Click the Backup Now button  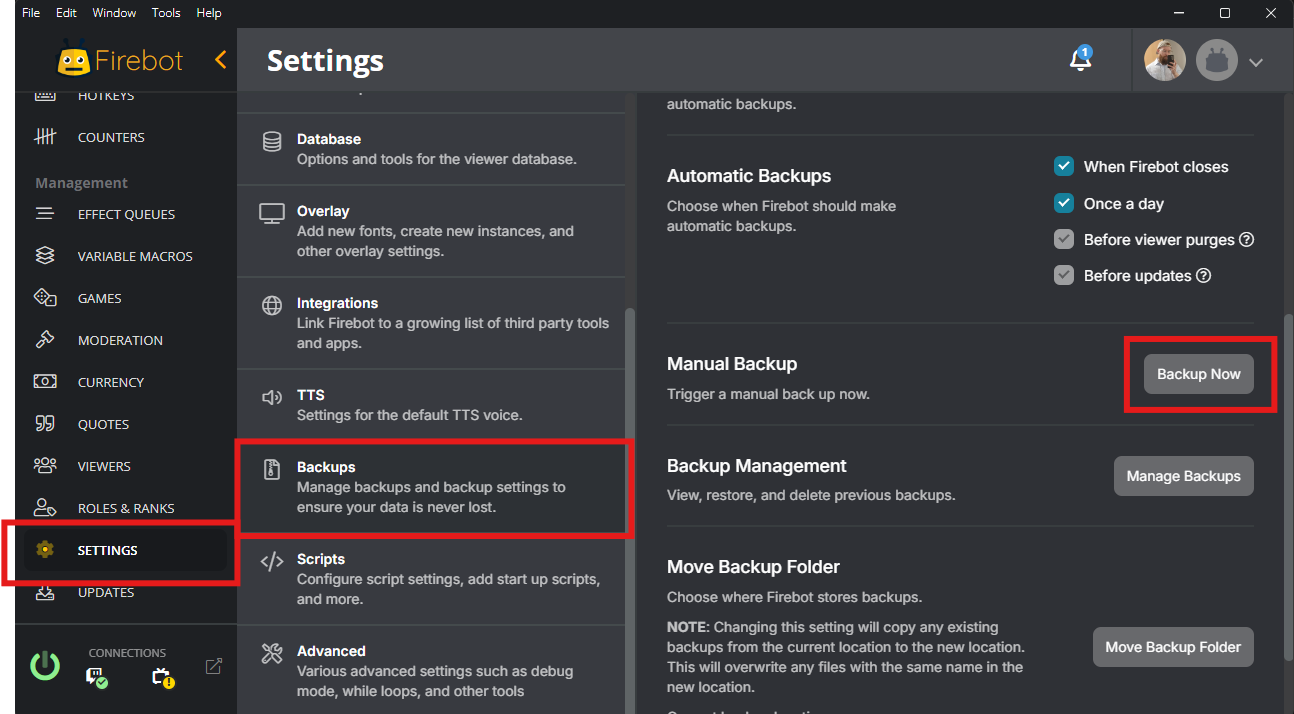click(1198, 374)
